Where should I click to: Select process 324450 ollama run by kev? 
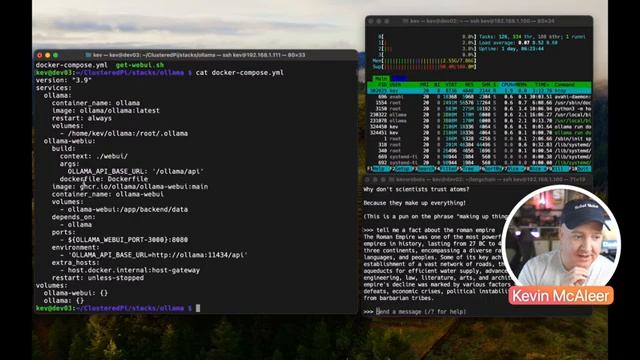(x=480, y=127)
